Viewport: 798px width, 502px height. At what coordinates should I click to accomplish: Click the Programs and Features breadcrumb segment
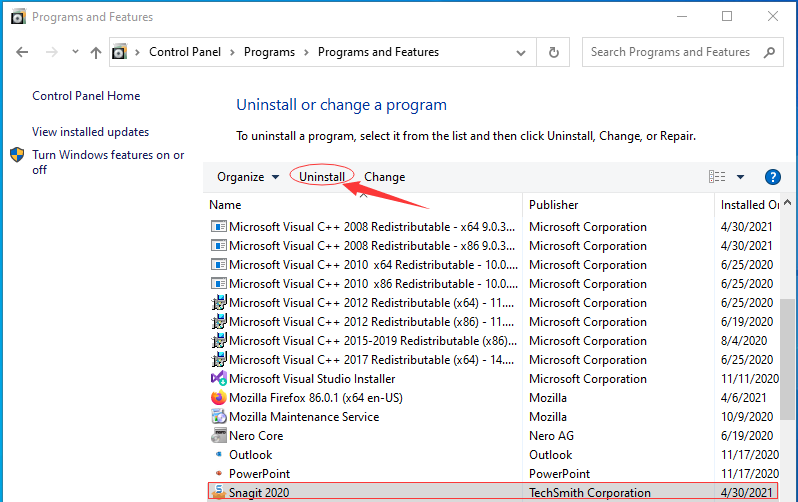[378, 52]
